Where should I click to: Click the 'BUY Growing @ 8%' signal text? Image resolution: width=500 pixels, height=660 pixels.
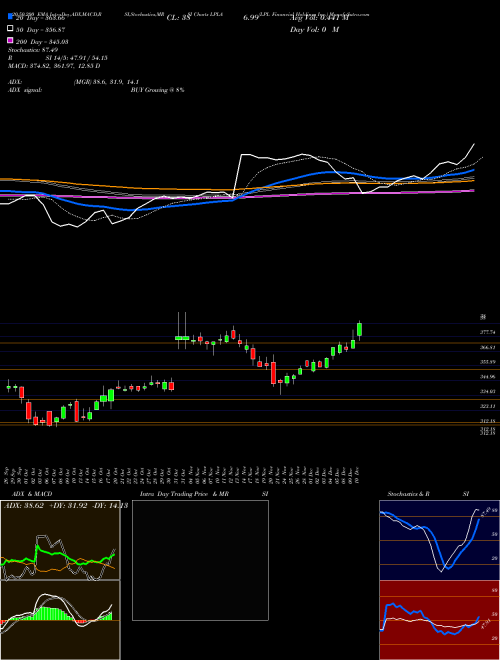157,90
